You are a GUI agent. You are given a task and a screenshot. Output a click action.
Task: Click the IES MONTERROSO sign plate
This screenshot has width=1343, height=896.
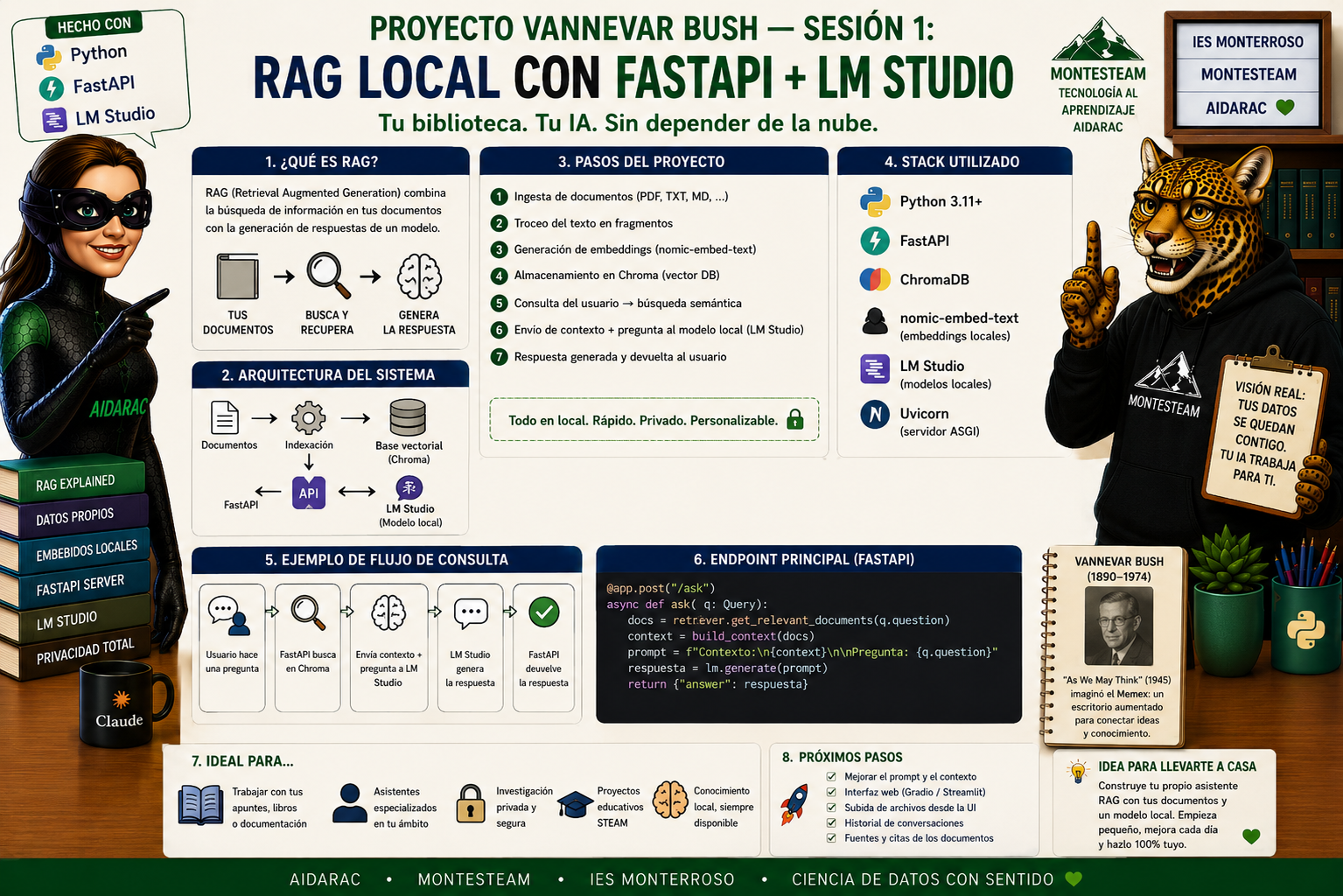click(x=1248, y=42)
